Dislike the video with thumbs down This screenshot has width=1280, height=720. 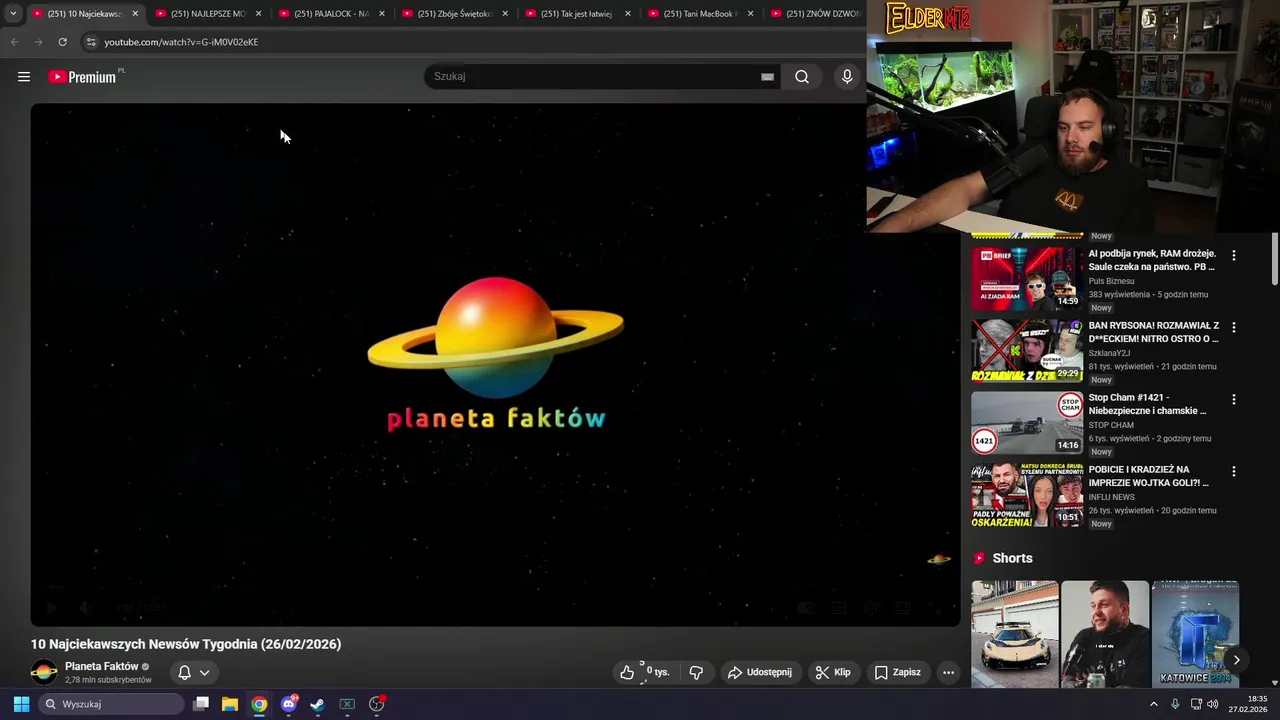point(696,672)
